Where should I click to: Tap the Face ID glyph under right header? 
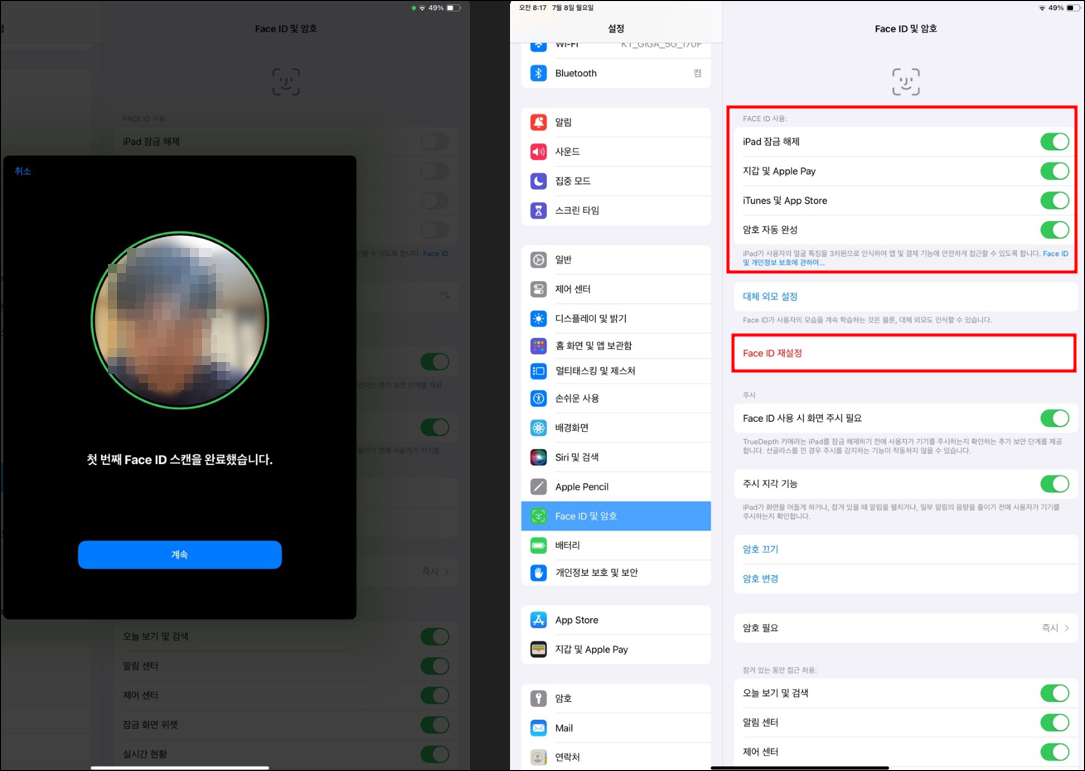click(906, 82)
